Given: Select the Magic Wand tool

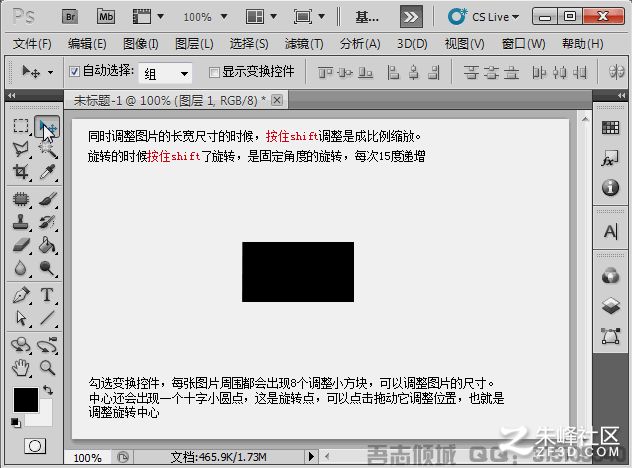Looking at the screenshot, I should coord(47,149).
